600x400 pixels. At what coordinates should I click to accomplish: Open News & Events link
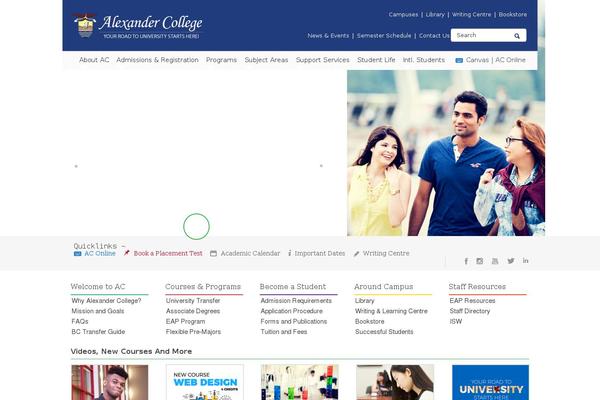(x=328, y=36)
